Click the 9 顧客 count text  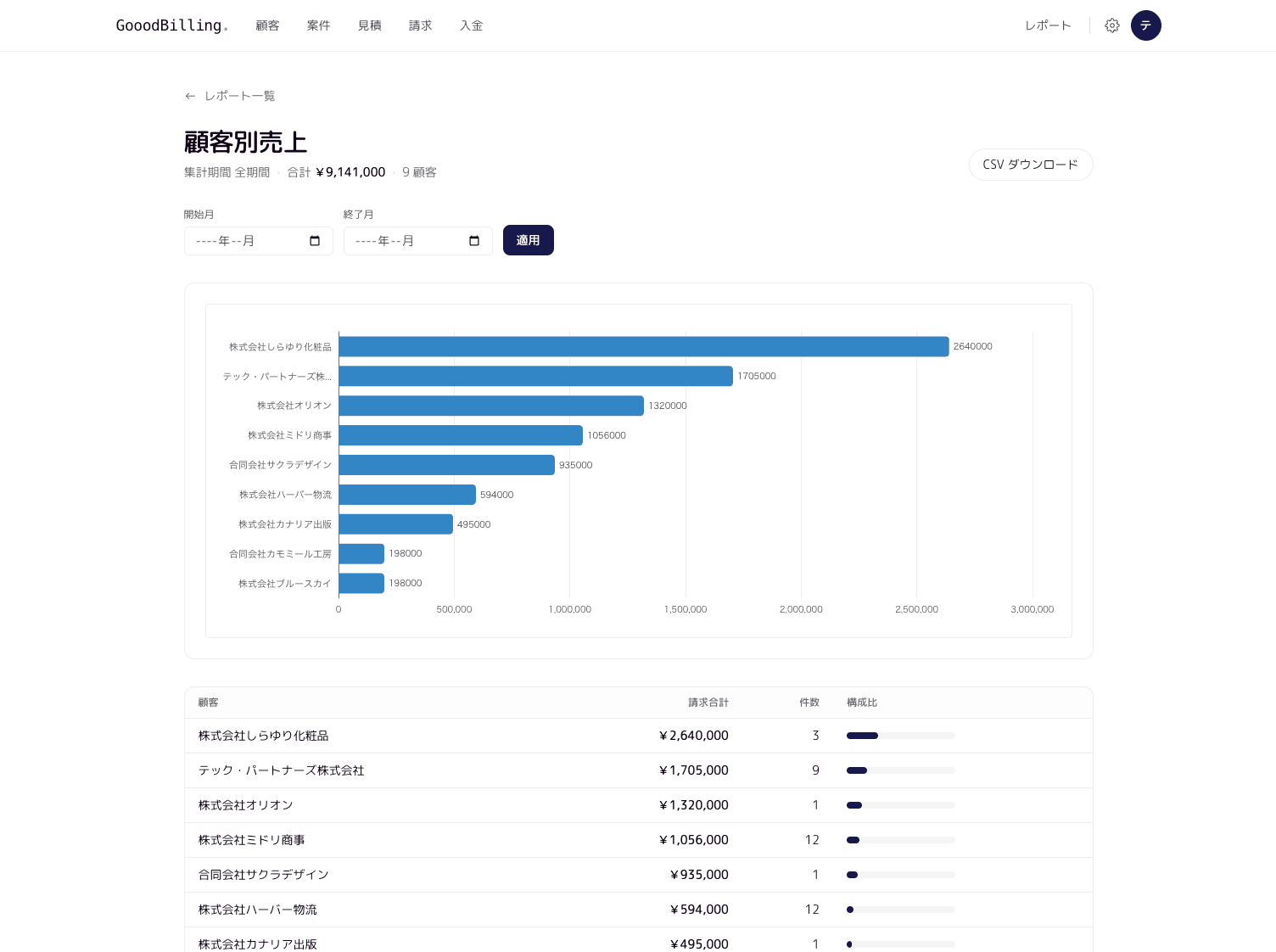419,172
